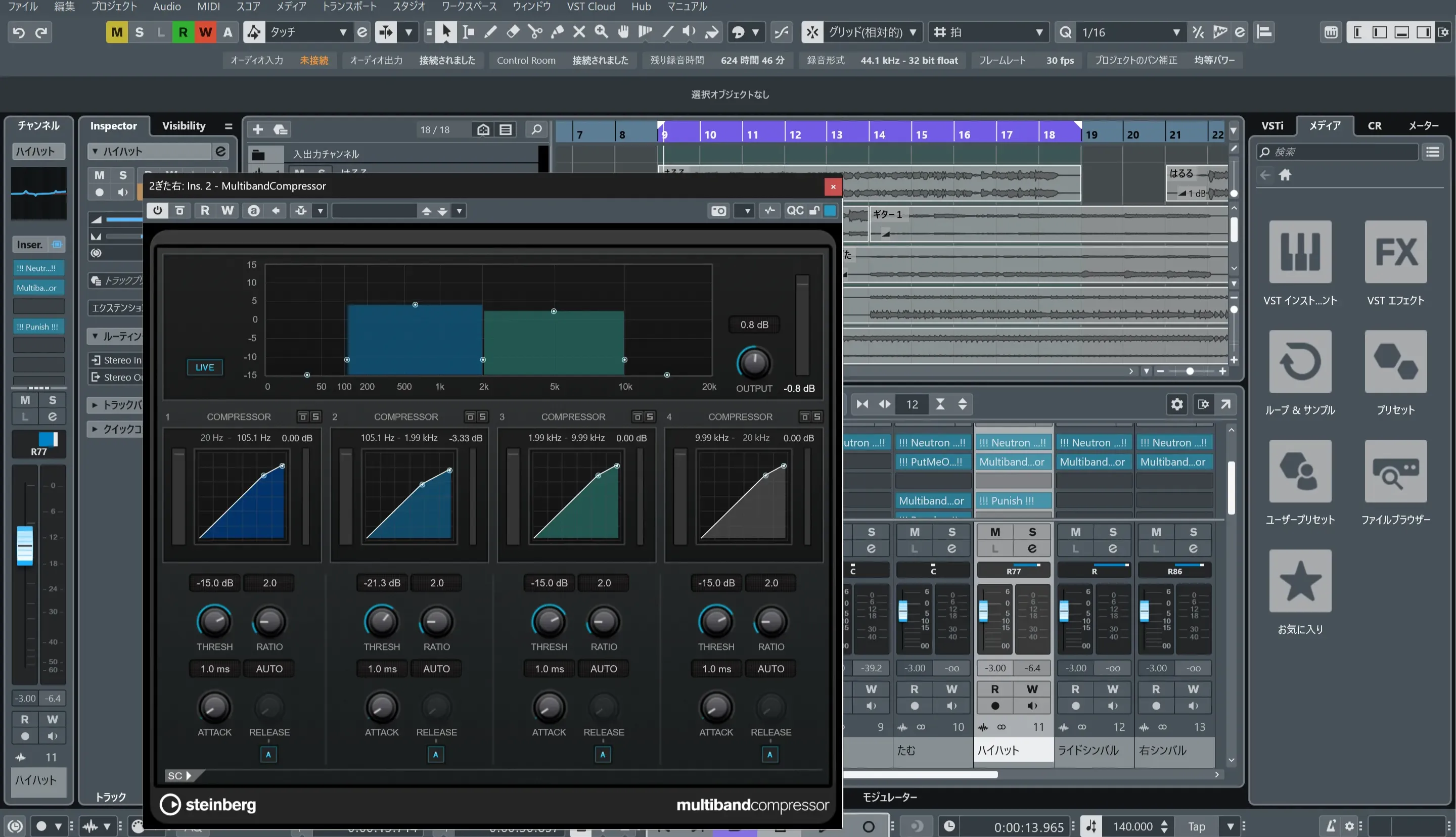1456x837 pixels.
Task: Toggle global Read automation R button
Action: point(183,32)
